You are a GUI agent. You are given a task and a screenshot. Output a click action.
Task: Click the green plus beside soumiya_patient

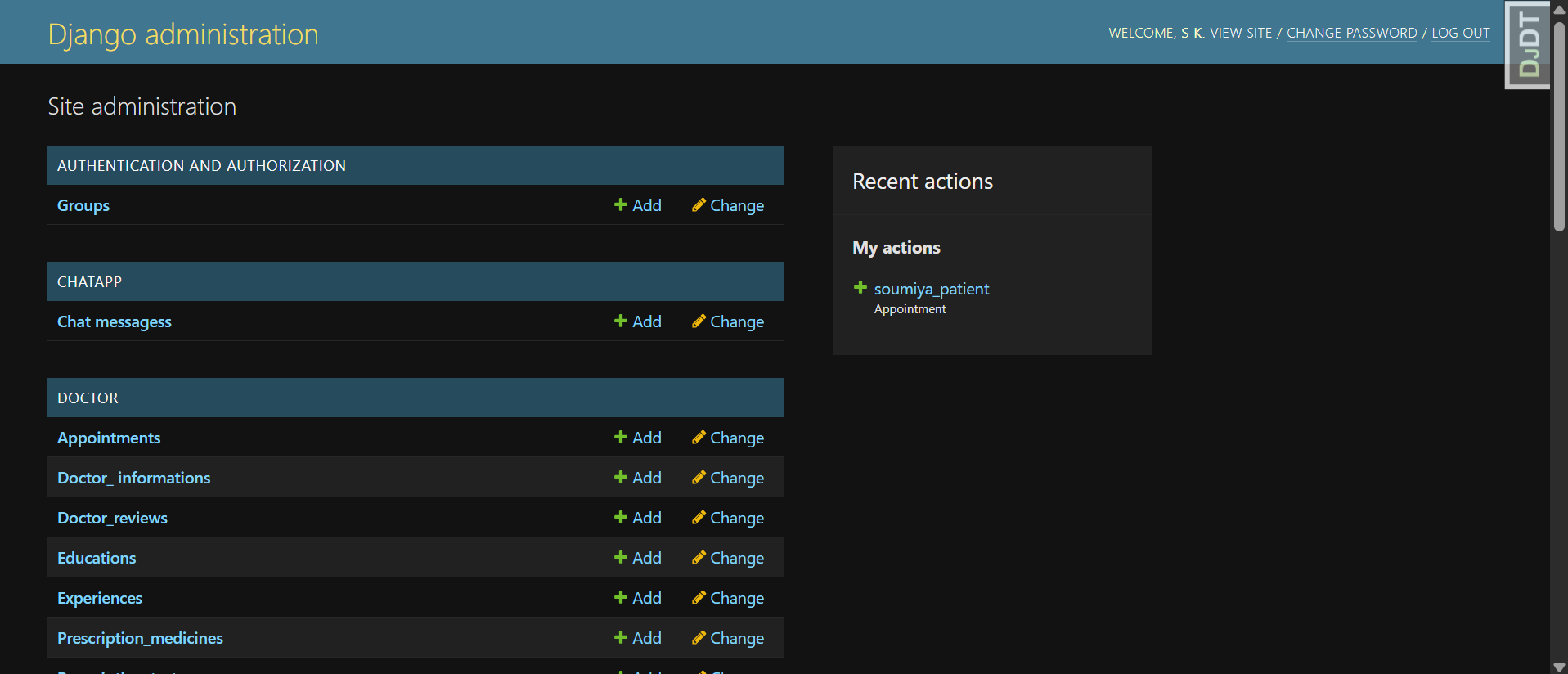(x=860, y=287)
